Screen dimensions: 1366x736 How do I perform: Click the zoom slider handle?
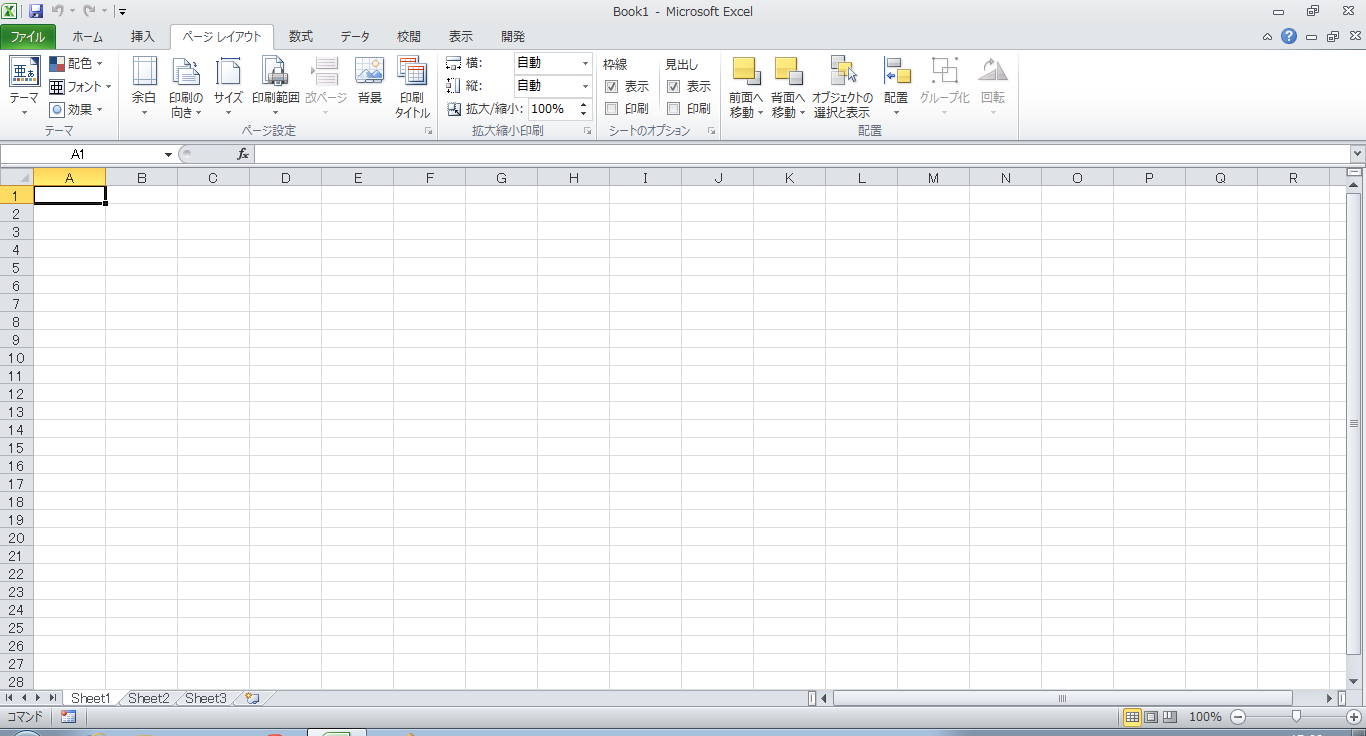1296,716
